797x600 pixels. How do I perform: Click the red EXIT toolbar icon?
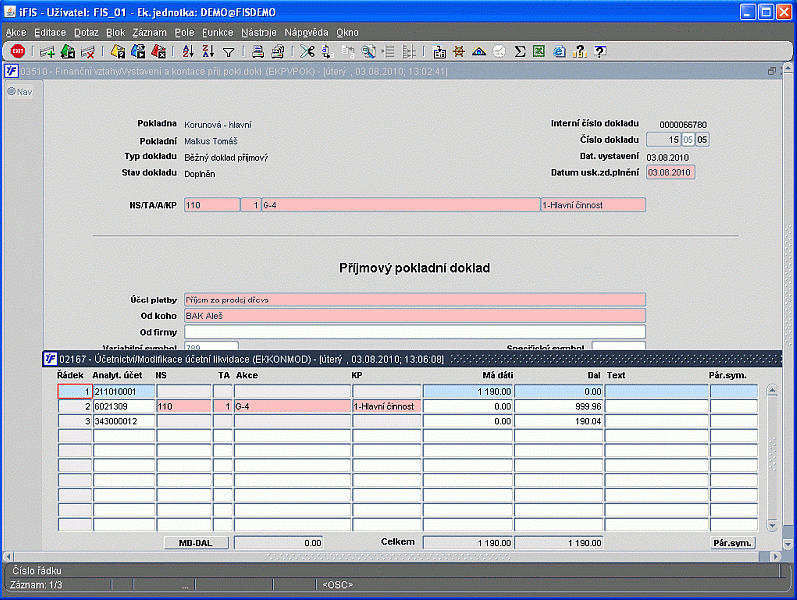point(18,51)
